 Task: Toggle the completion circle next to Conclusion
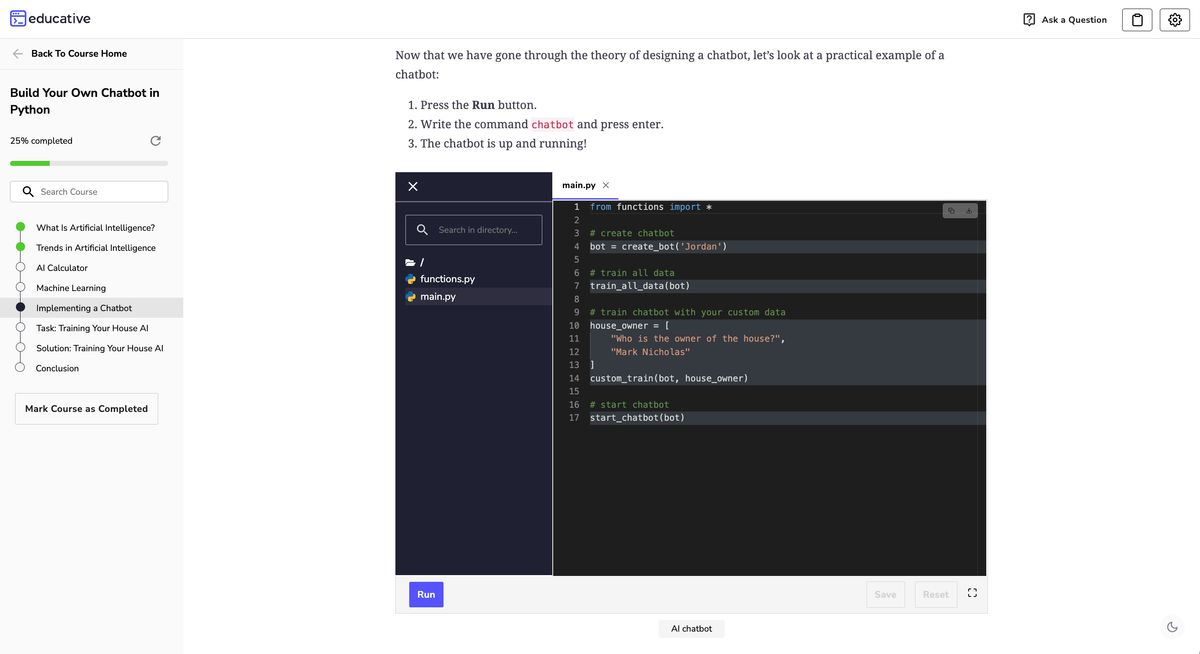tap(19, 367)
